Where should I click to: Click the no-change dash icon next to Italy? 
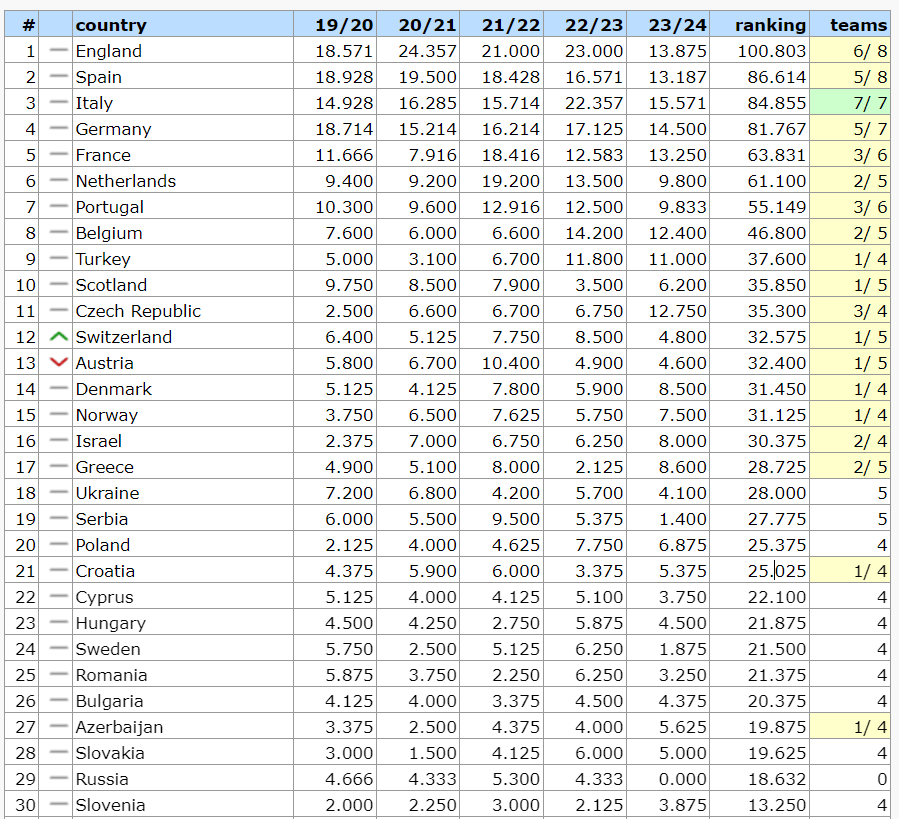(x=58, y=103)
